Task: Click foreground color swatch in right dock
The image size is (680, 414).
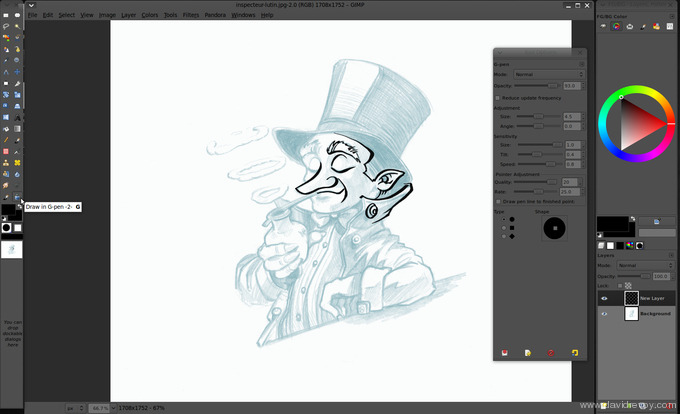Action: click(x=612, y=224)
